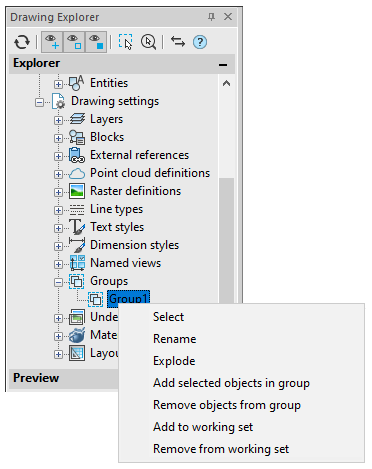Expand the External references node

(x=58, y=156)
